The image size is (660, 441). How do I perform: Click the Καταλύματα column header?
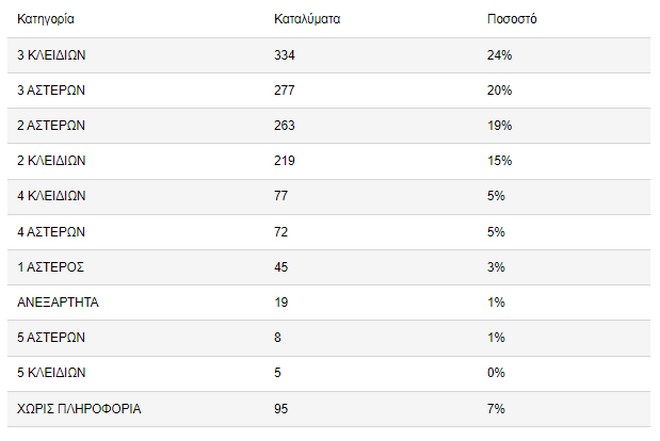307,19
